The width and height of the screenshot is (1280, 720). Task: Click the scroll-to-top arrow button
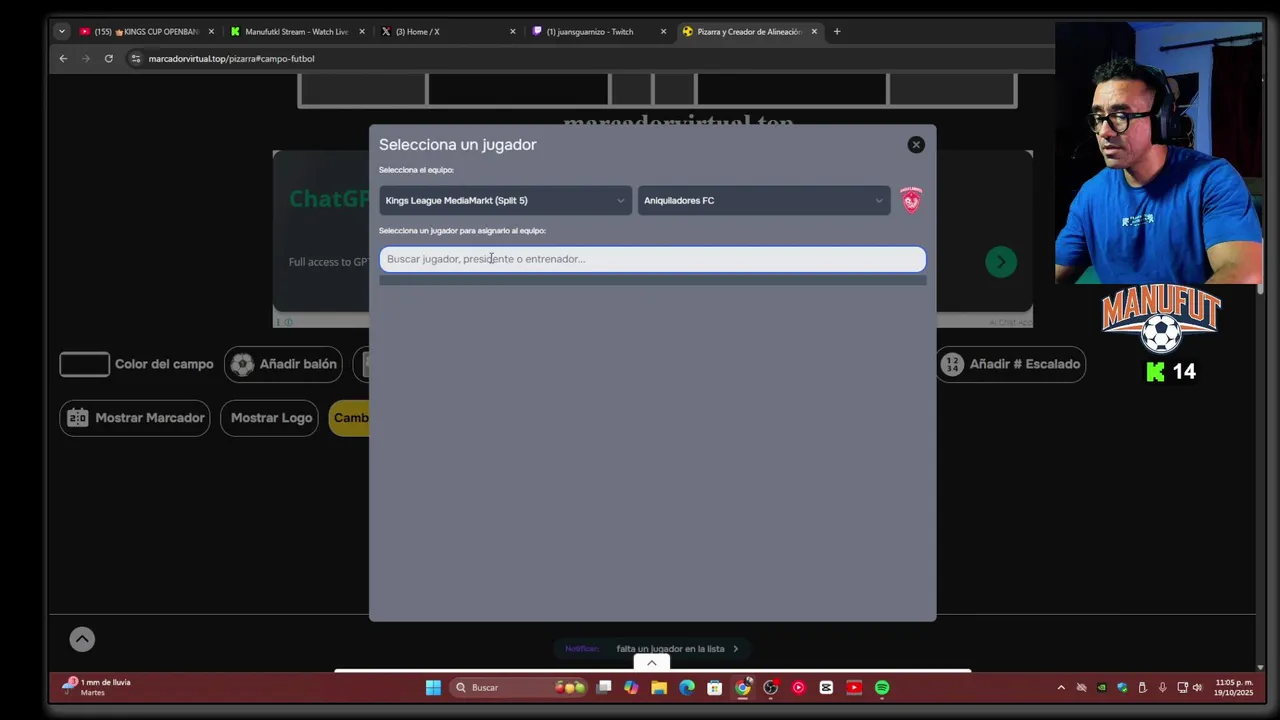[x=82, y=639]
